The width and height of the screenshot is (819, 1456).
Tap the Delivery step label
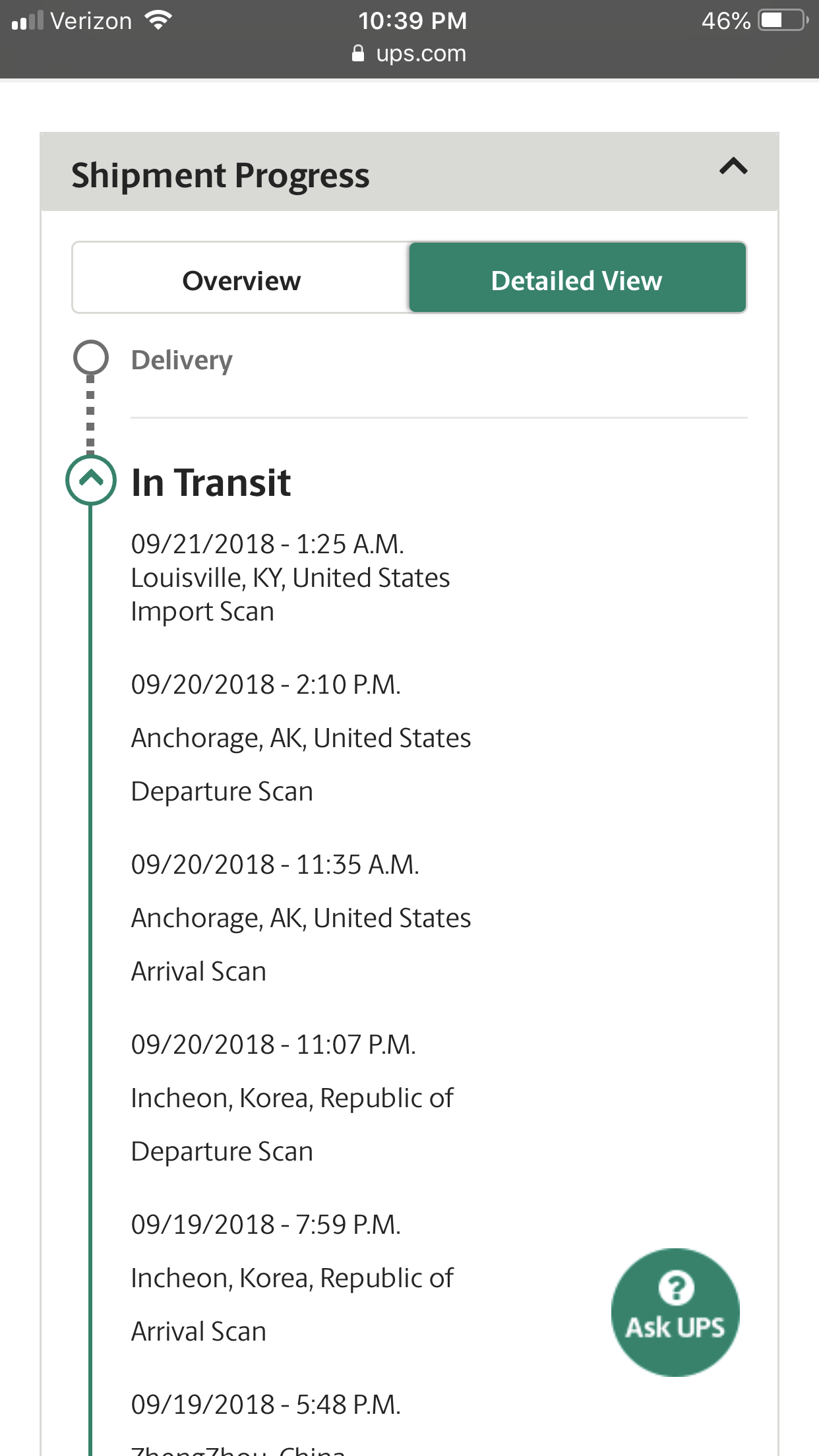pos(182,360)
